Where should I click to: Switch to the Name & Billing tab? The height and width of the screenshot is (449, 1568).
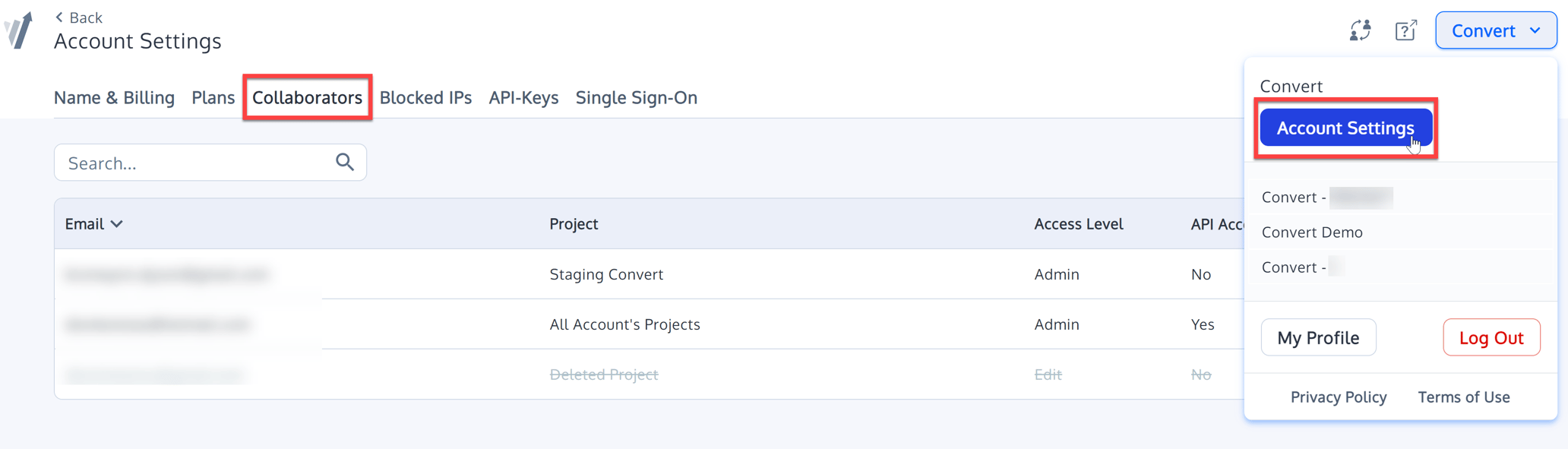coord(113,97)
